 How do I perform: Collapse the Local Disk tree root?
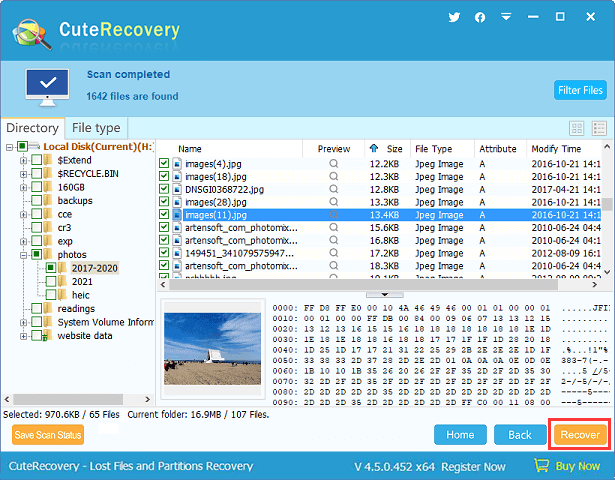click(x=9, y=147)
